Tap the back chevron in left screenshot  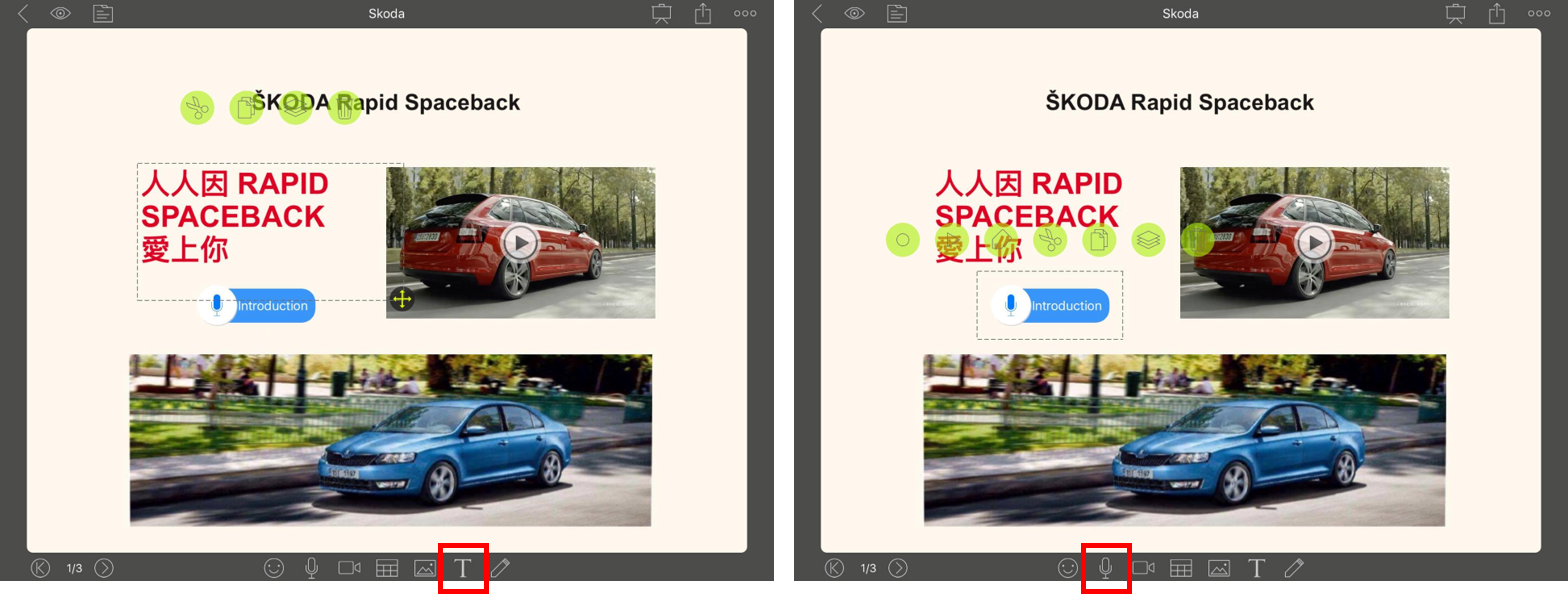tap(23, 13)
